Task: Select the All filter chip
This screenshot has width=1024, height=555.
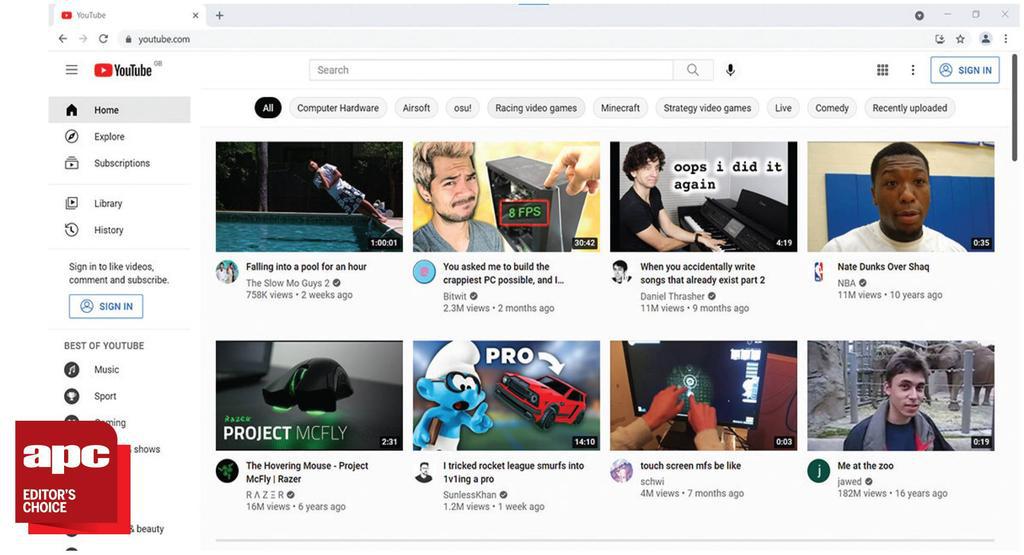Action: [x=268, y=108]
